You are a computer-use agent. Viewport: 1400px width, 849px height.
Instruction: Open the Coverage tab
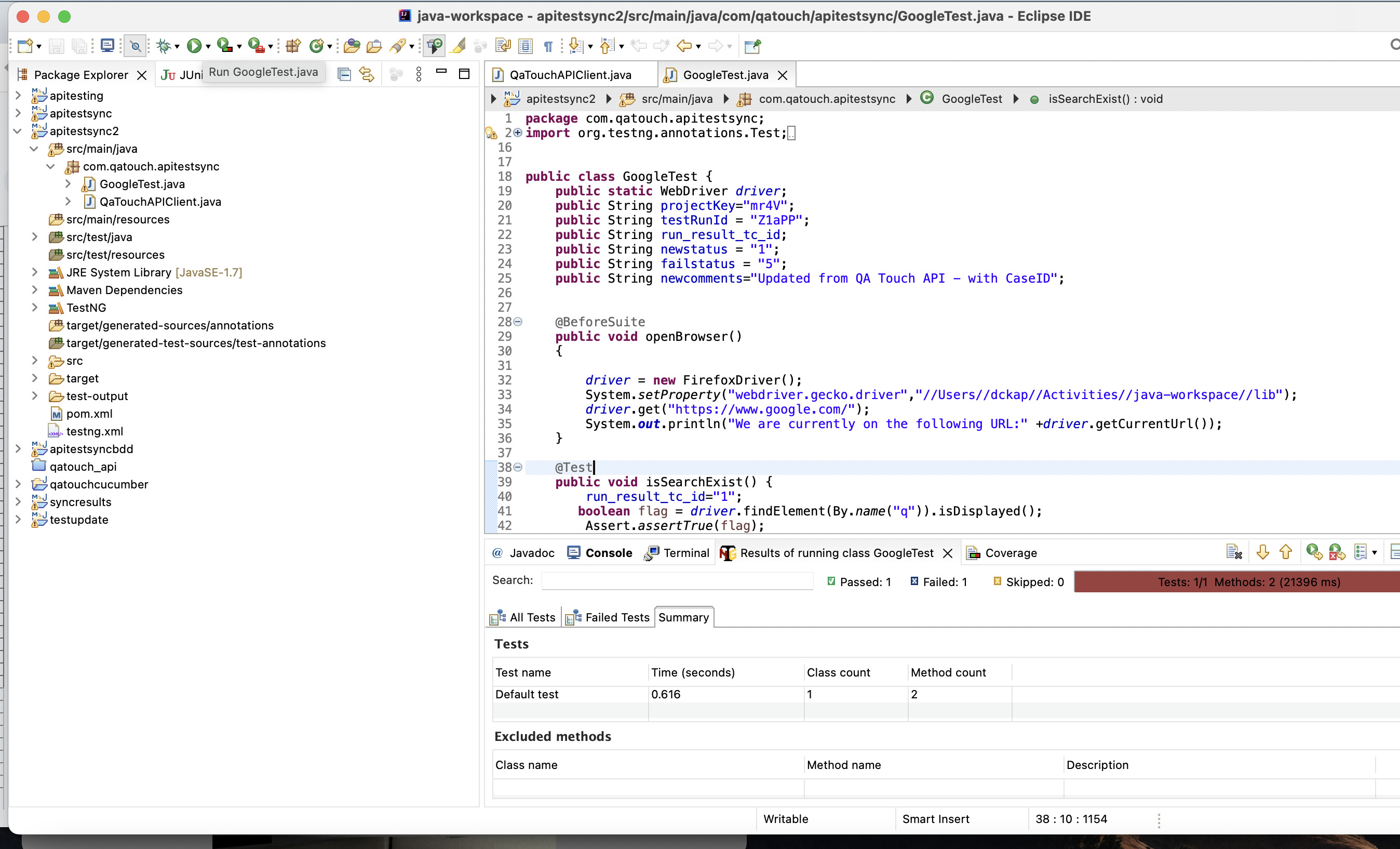pos(1002,553)
